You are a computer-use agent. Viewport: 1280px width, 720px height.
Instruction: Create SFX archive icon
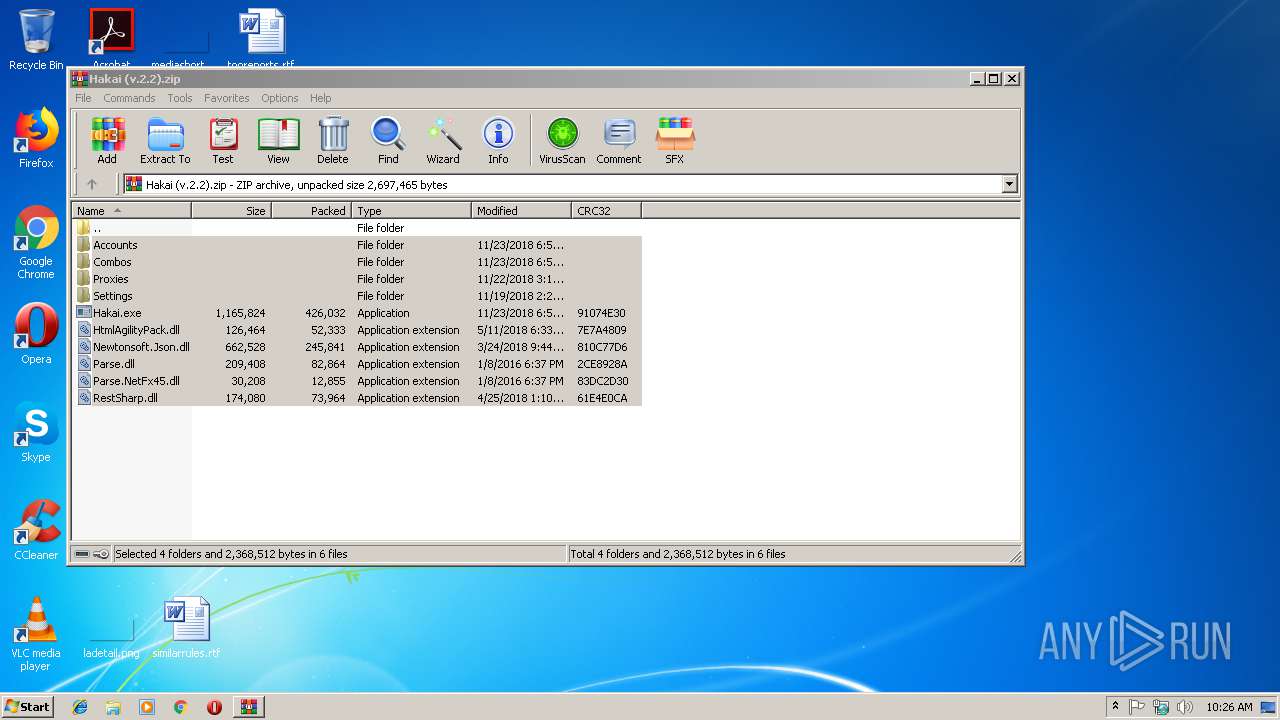(x=675, y=140)
